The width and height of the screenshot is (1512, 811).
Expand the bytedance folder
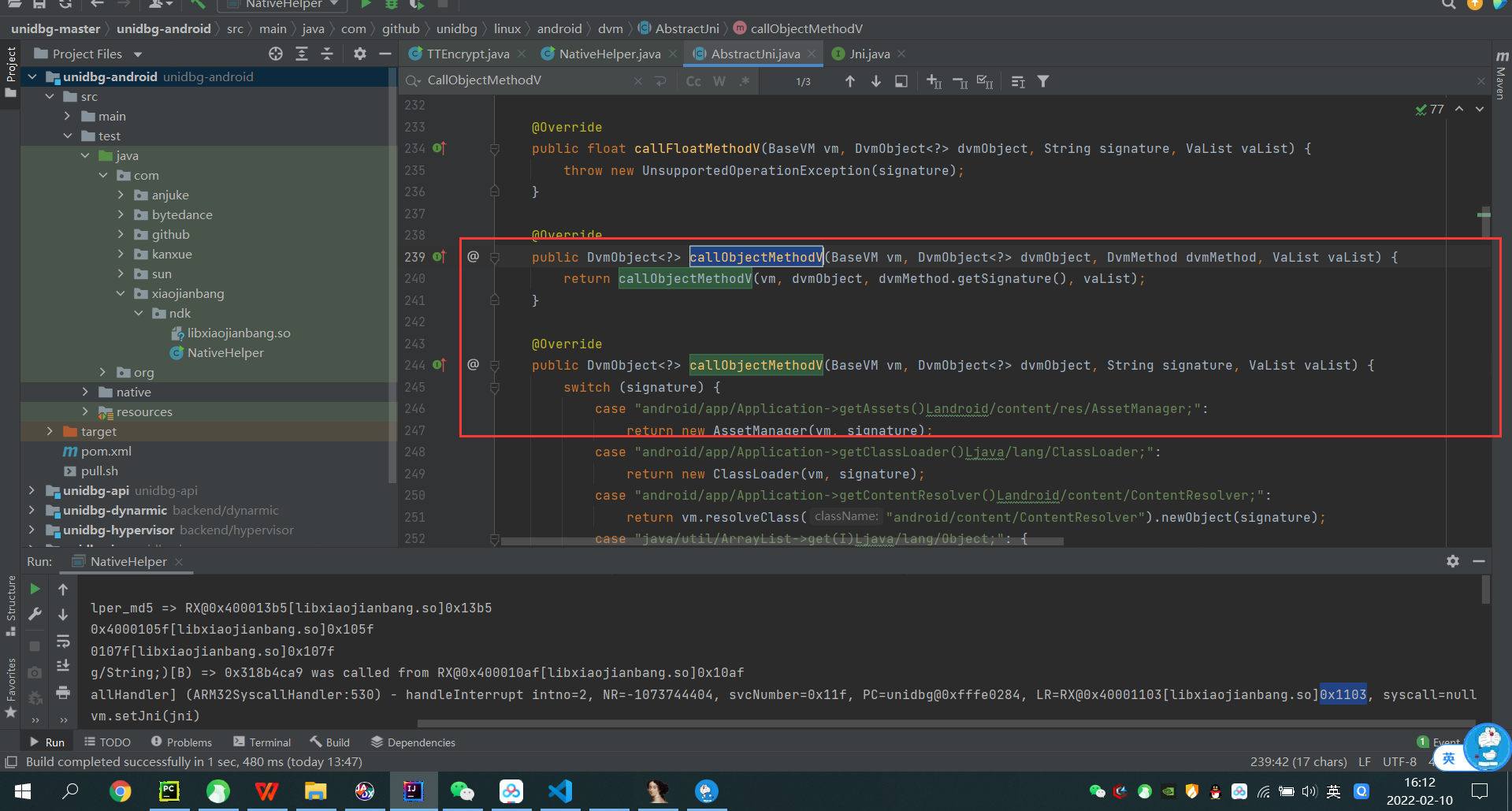pos(121,214)
